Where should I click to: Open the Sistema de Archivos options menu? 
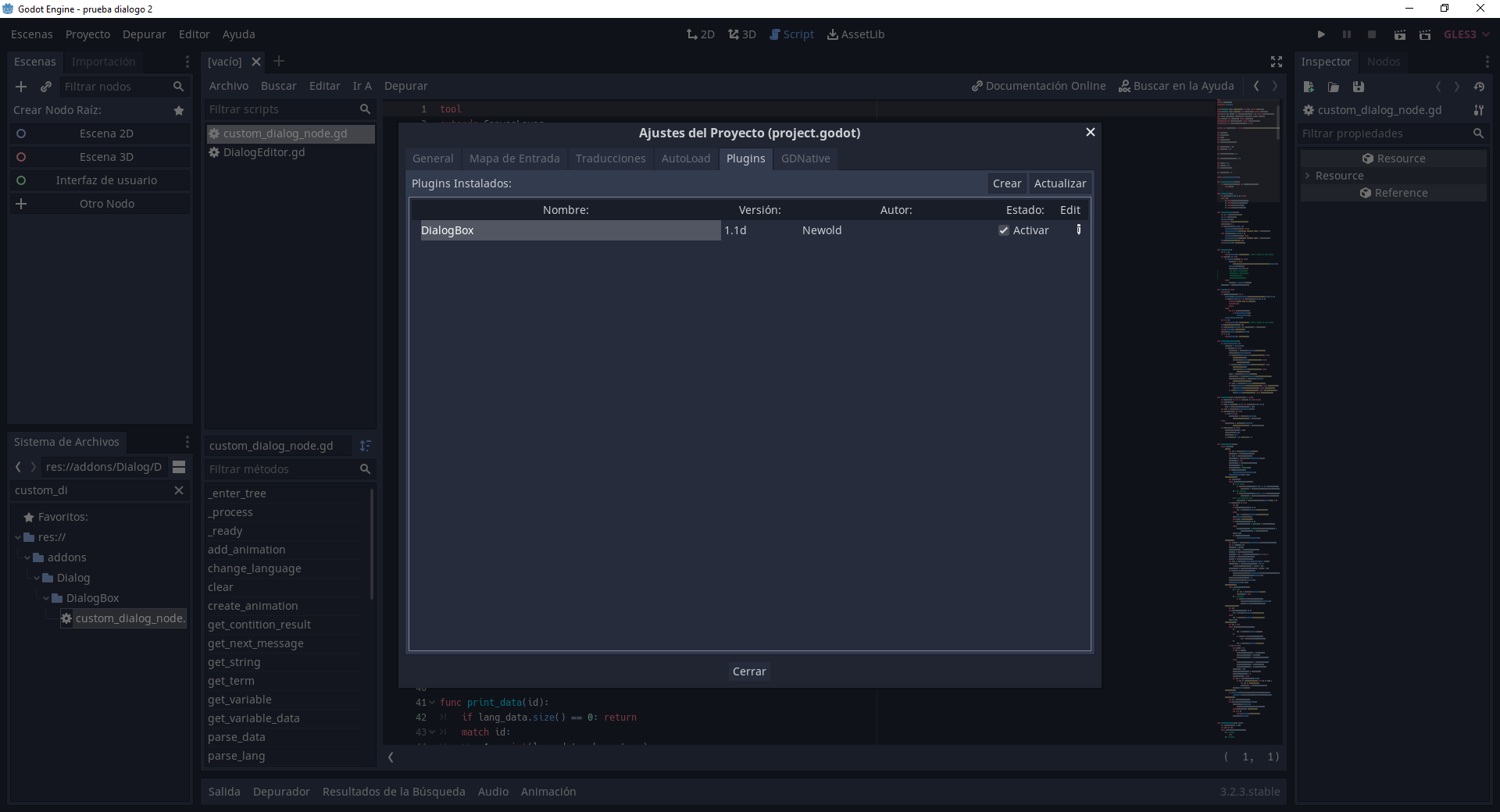[187, 442]
